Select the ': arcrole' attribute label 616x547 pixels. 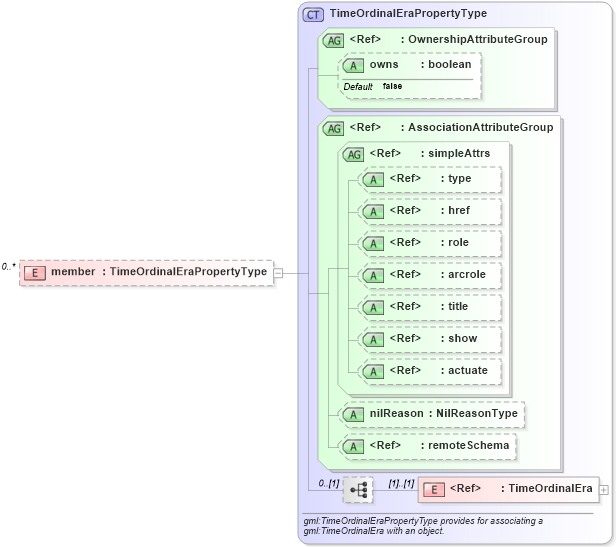pyautogui.click(x=463, y=275)
